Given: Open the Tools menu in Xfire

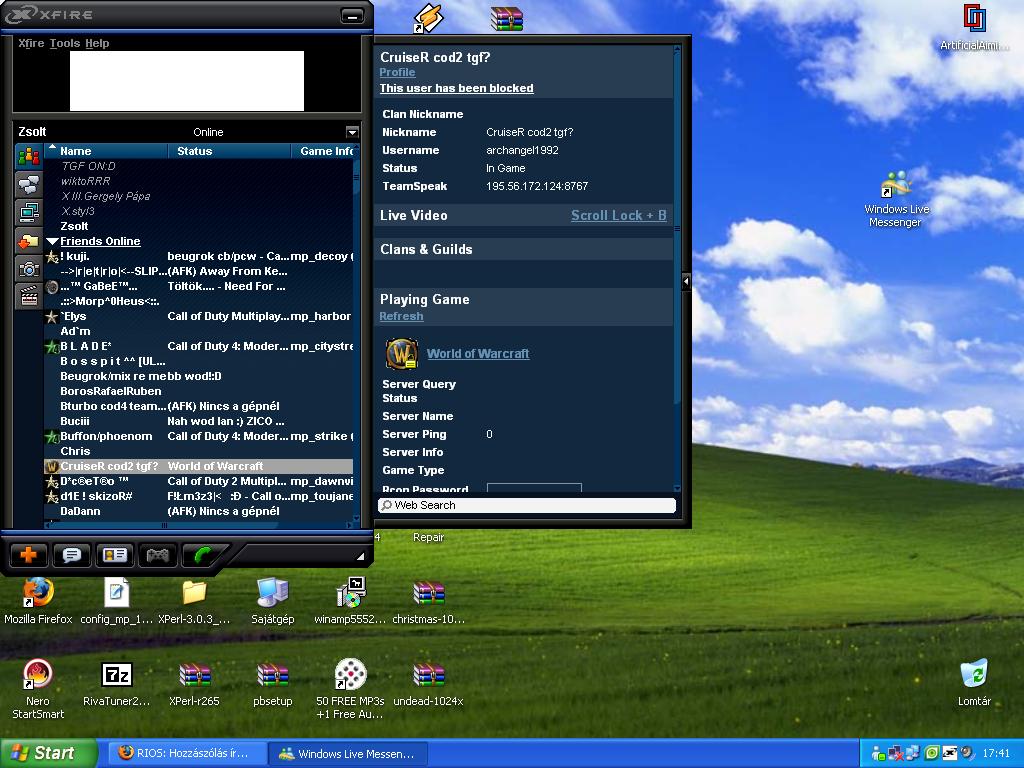Looking at the screenshot, I should 64,43.
